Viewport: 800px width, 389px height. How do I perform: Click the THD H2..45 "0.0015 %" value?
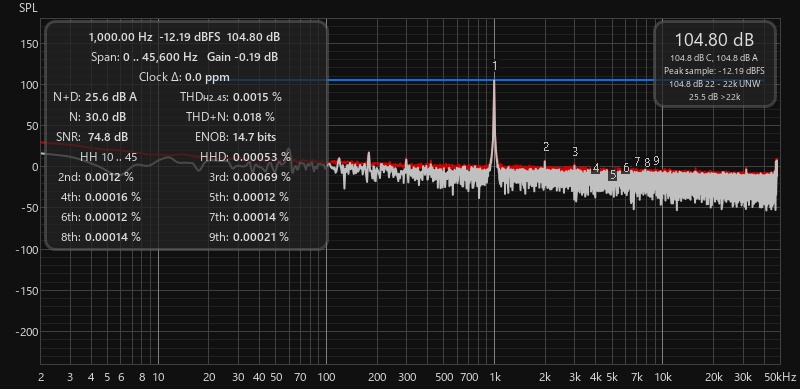point(257,97)
